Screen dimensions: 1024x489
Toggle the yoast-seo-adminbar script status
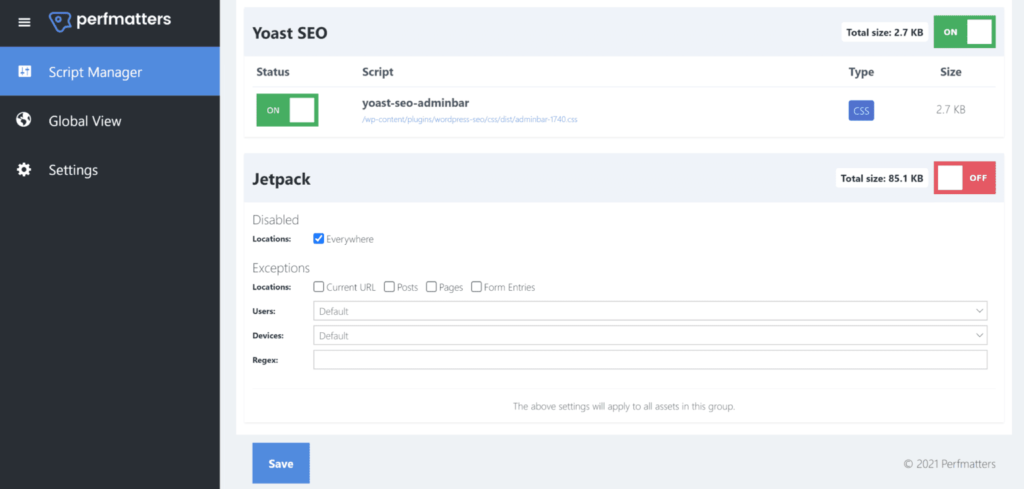coord(287,110)
